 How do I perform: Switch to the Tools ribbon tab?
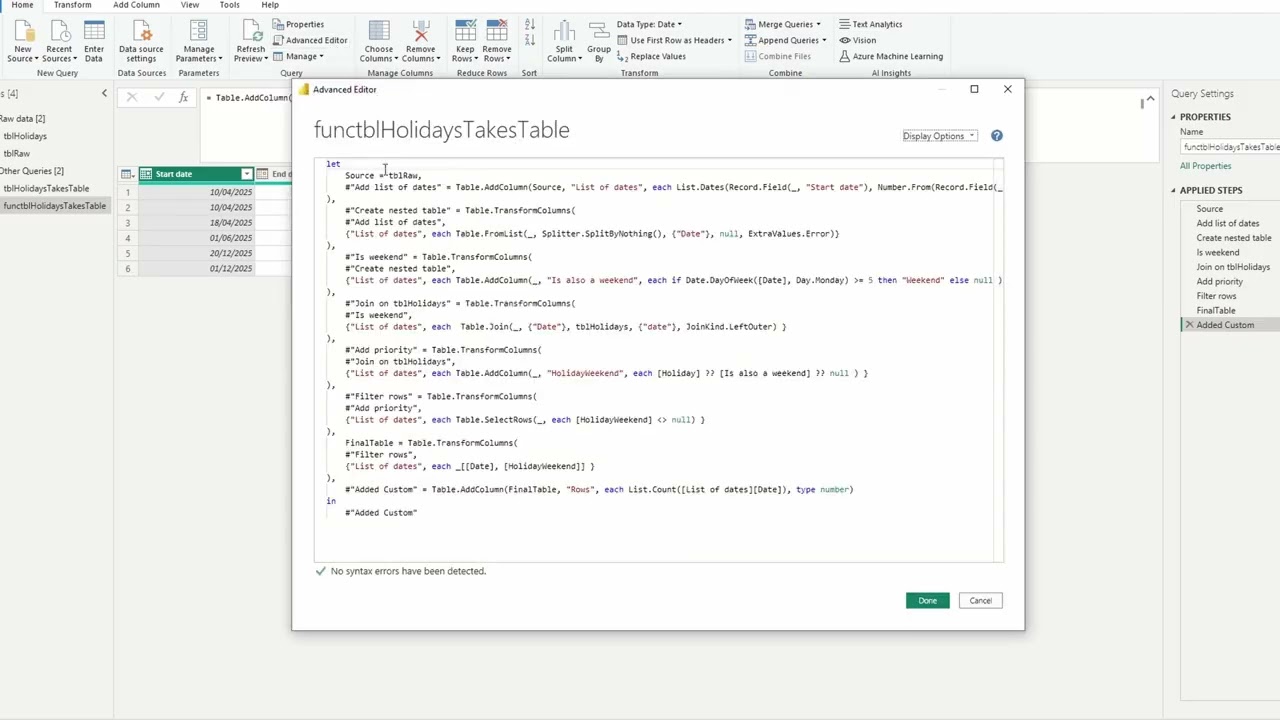click(x=229, y=5)
